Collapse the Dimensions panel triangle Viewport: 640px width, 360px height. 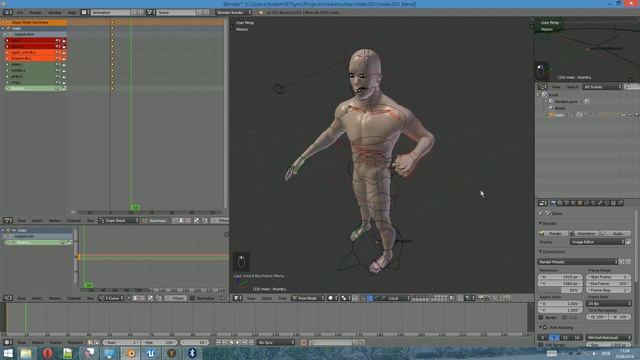(540, 252)
